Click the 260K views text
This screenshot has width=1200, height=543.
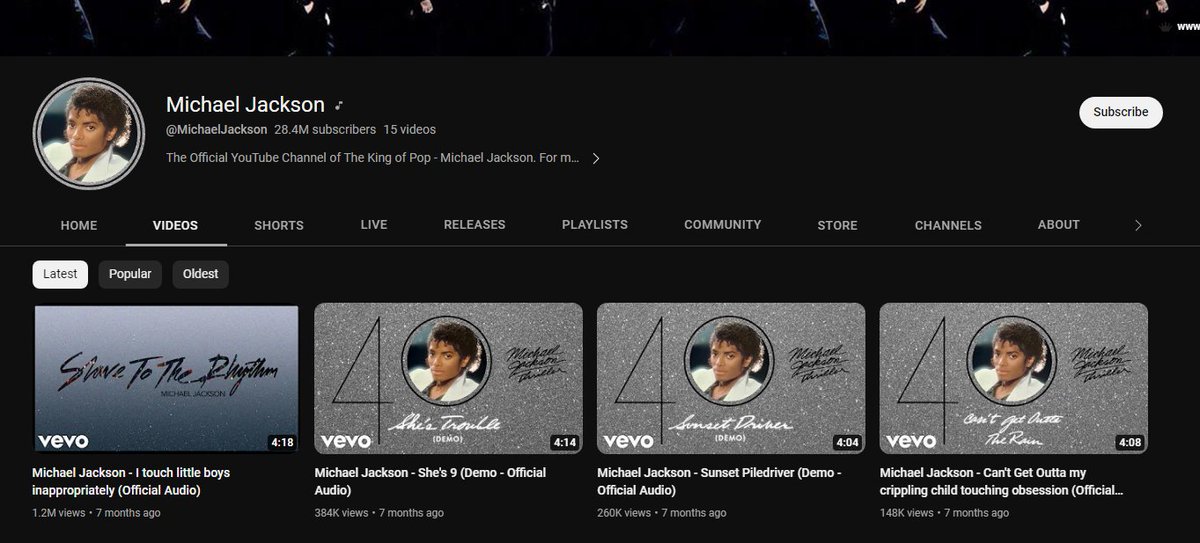tap(624, 513)
